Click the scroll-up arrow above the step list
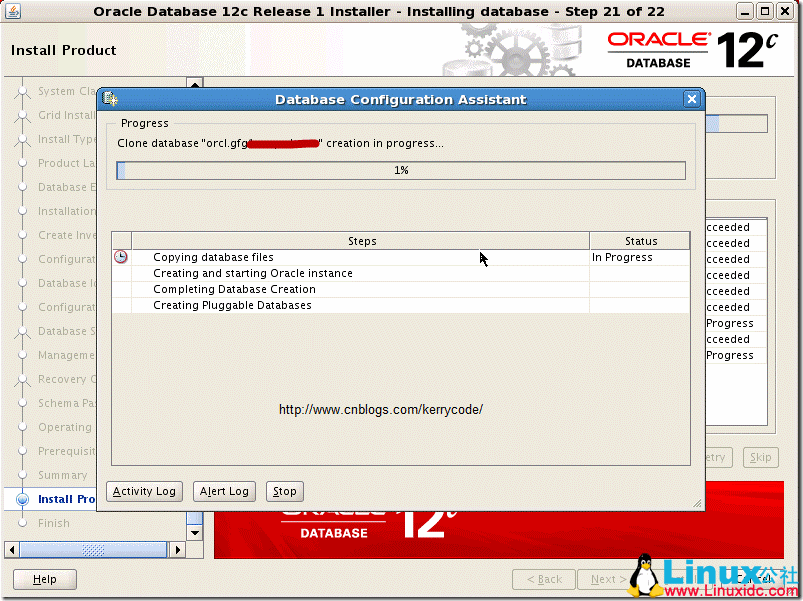803x601 pixels. (194, 82)
